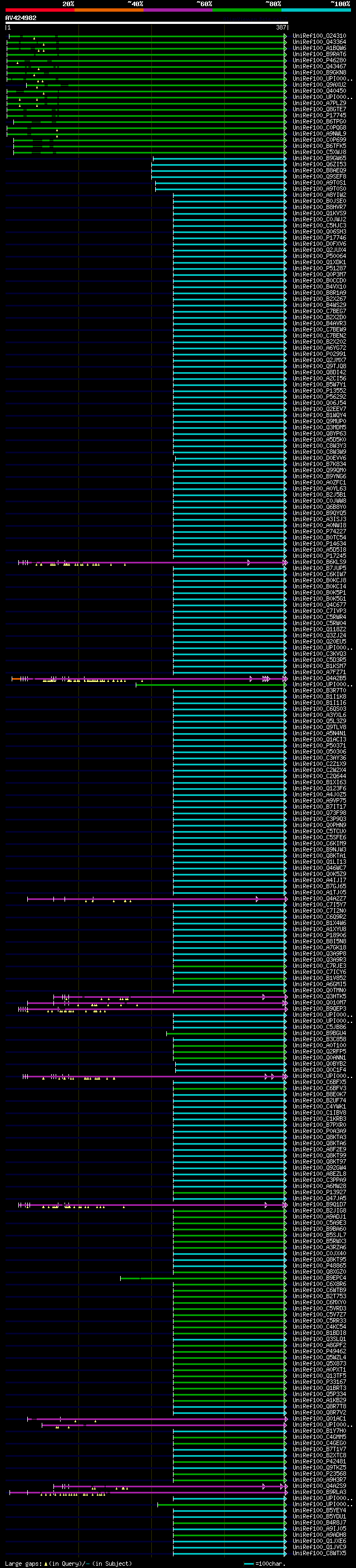Select the UniRef100_P02991 label
Screen dimensions: 356x1568
click(319, 354)
